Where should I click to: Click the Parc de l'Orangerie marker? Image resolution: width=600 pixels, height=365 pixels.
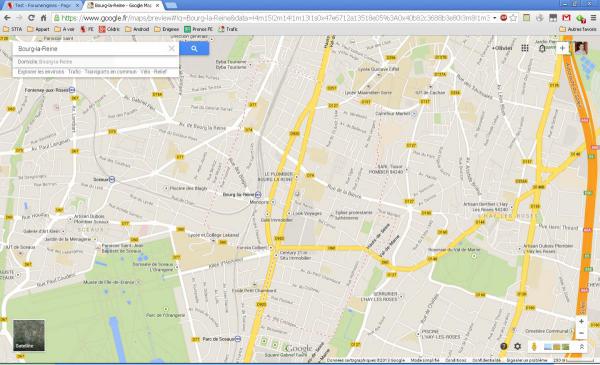(166, 309)
